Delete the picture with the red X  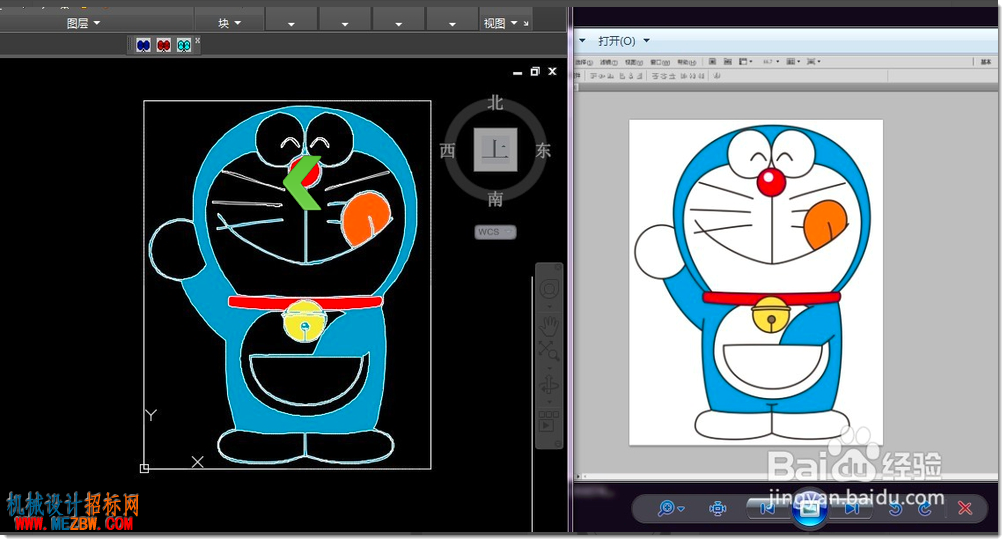[x=964, y=508]
